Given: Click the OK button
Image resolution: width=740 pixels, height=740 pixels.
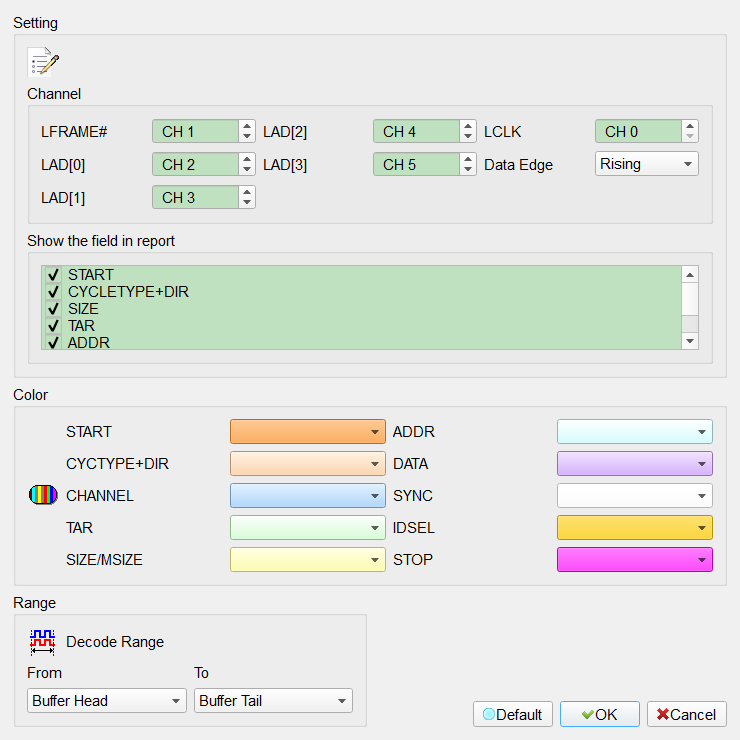Looking at the screenshot, I should pos(599,714).
